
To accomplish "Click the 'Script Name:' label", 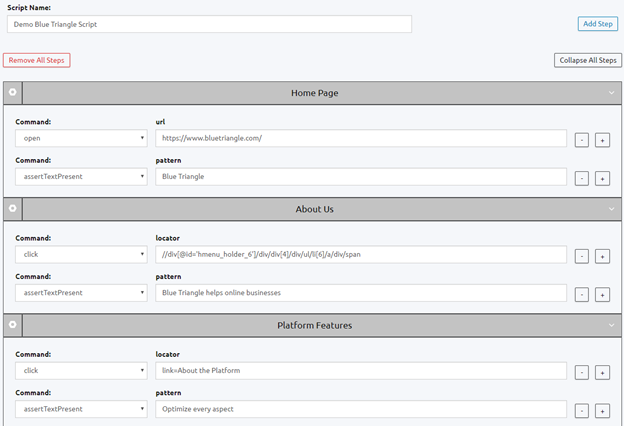I will pos(29,8).
